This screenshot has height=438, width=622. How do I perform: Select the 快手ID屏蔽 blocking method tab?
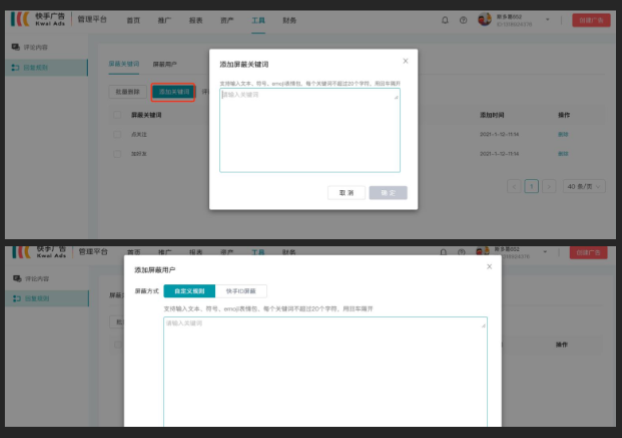[x=242, y=291]
